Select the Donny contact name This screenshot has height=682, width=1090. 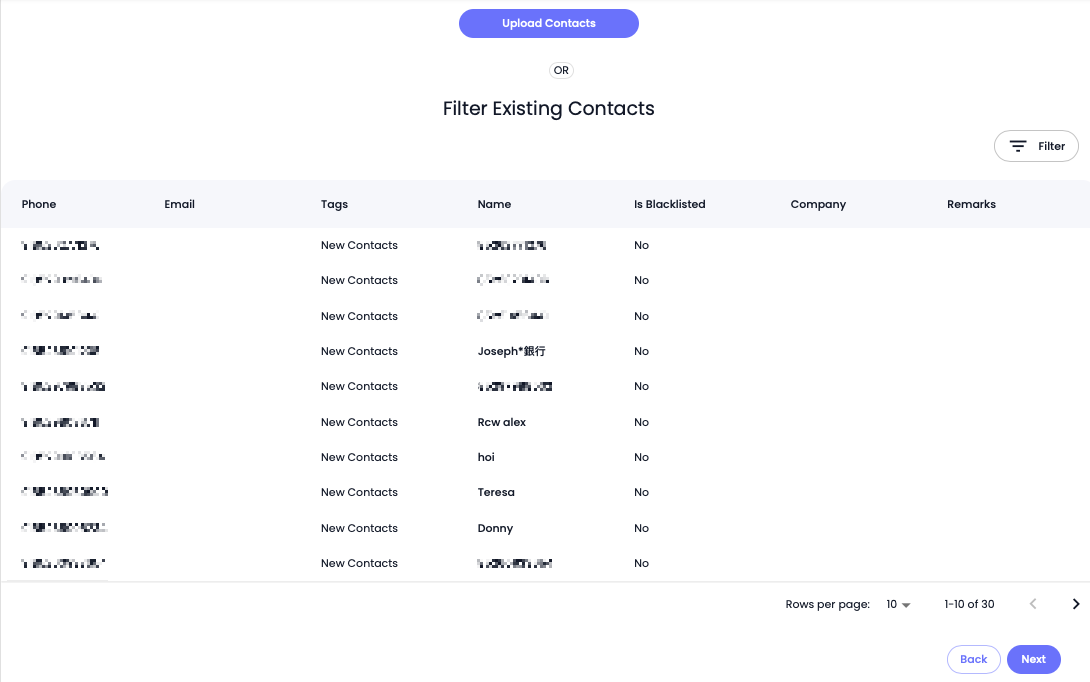(x=495, y=528)
